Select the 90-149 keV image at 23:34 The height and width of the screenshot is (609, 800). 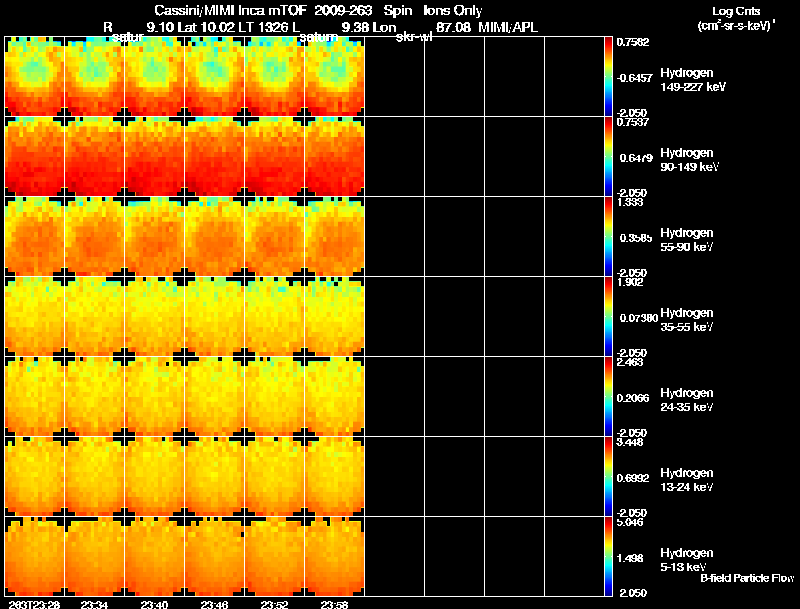tap(94, 157)
